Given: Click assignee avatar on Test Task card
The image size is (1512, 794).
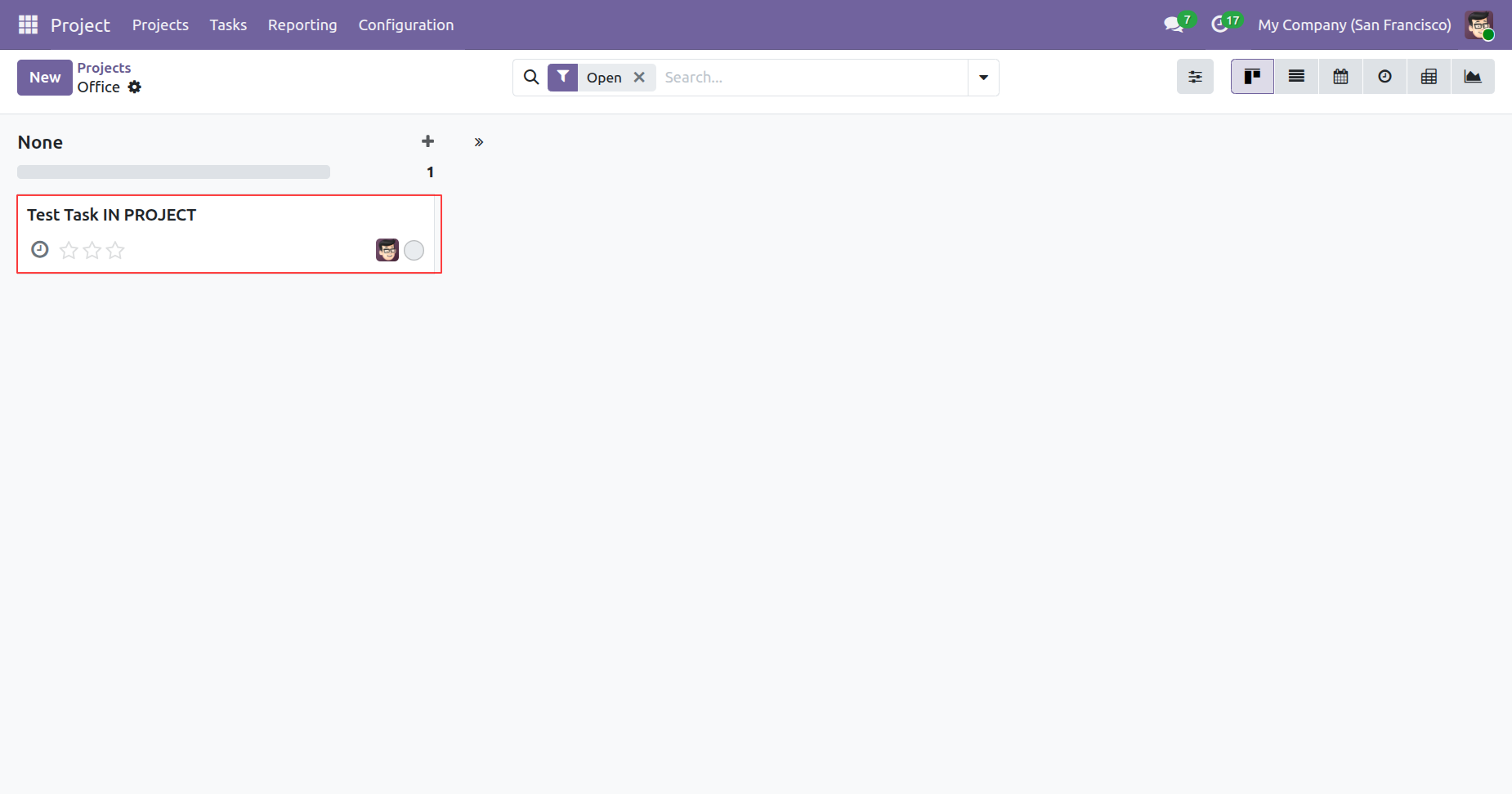Looking at the screenshot, I should point(387,250).
